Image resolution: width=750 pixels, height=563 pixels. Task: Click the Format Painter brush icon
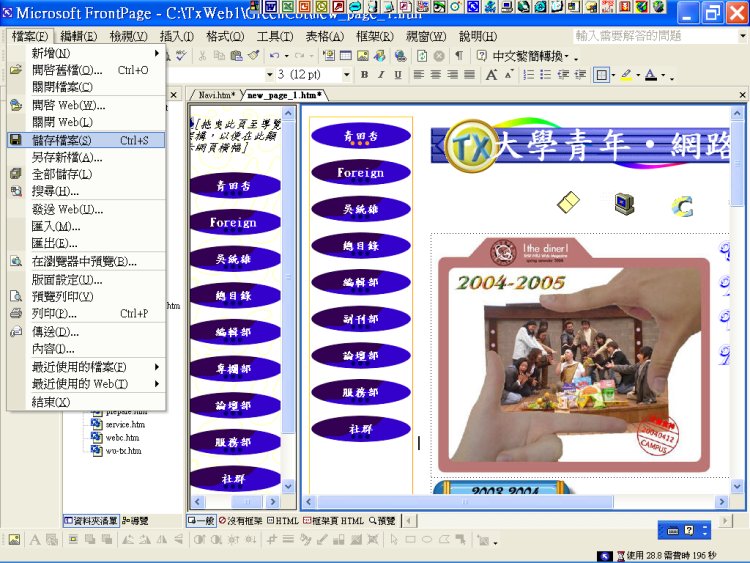pos(254,56)
